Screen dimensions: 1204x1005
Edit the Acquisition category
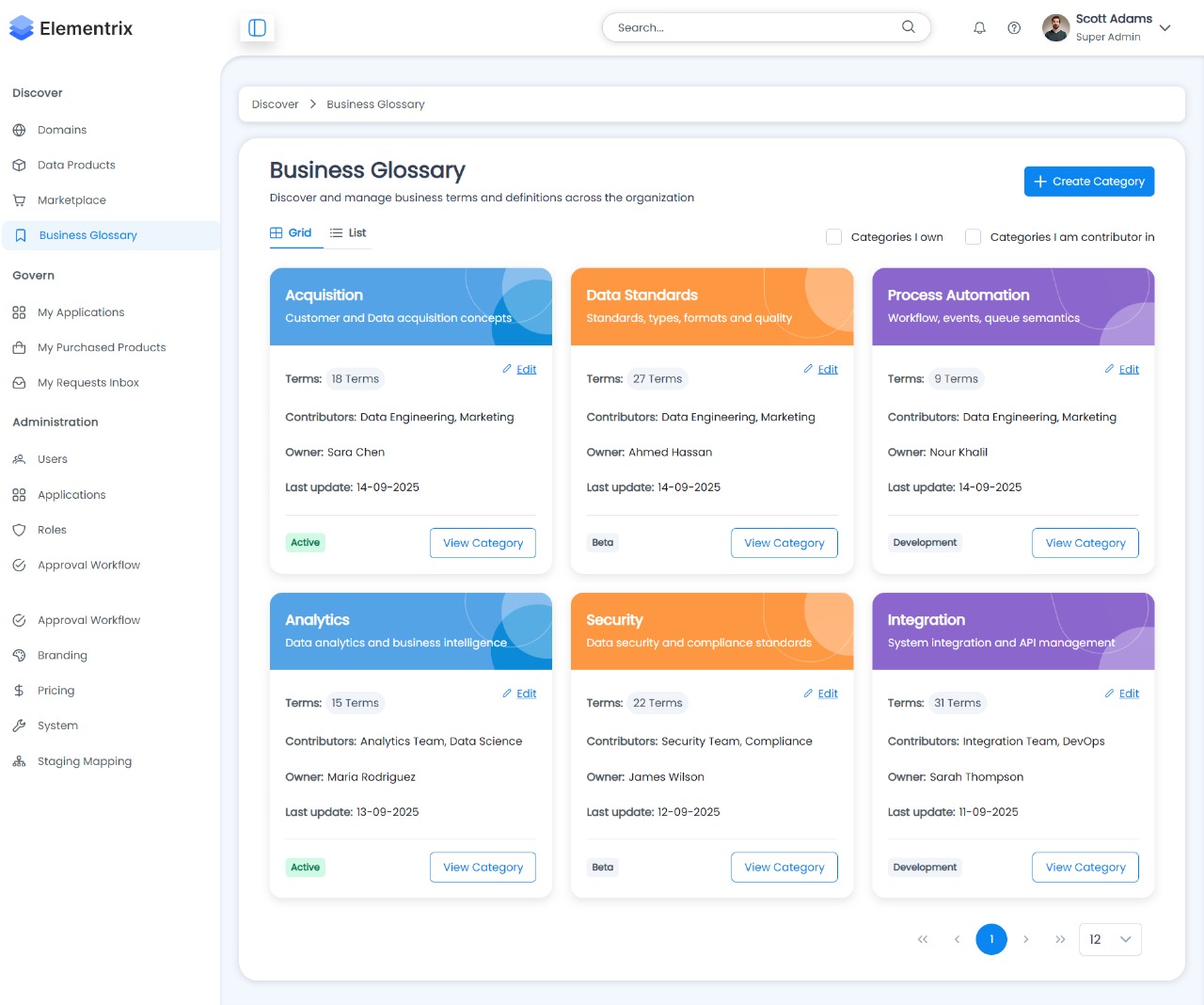[x=526, y=370]
